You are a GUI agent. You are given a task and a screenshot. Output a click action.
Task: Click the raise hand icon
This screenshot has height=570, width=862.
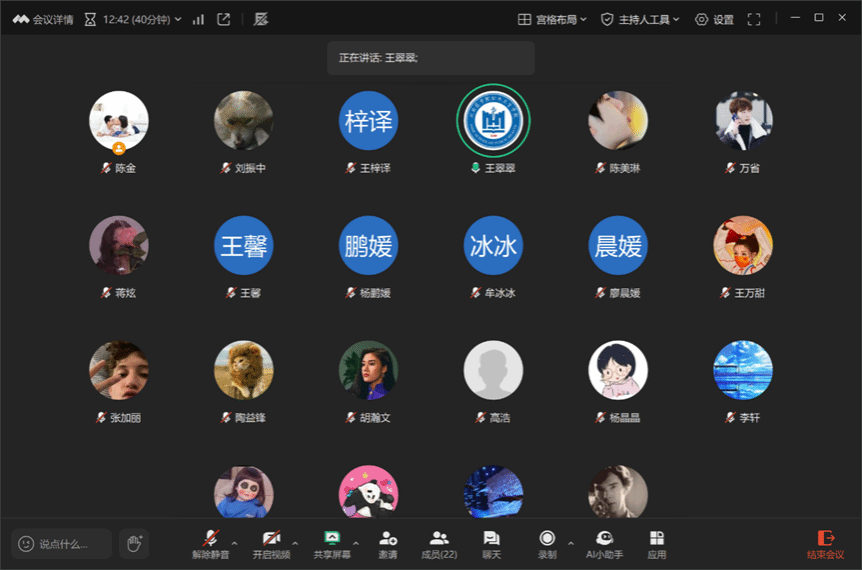tap(134, 543)
